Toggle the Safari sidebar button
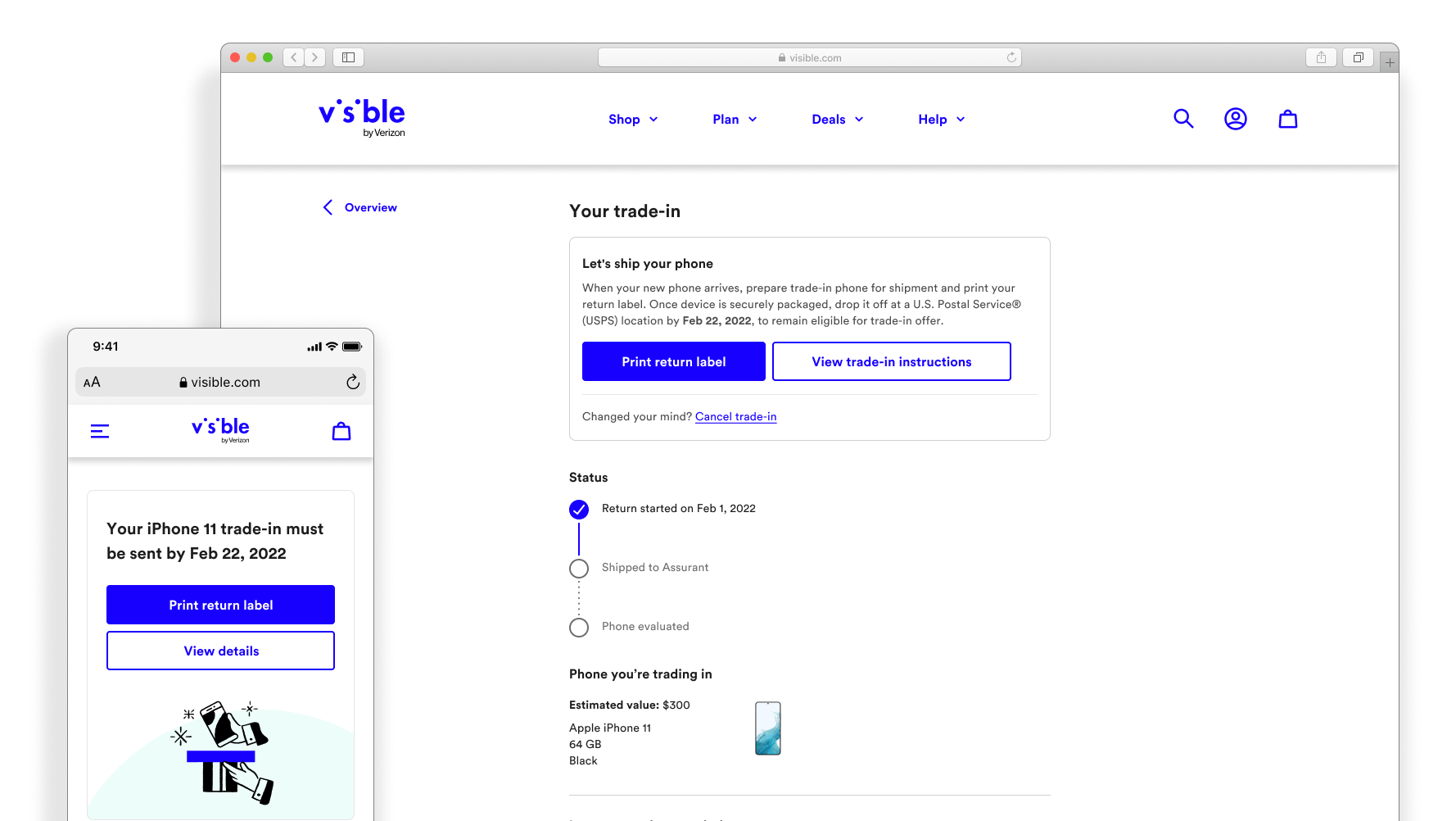 tap(348, 57)
